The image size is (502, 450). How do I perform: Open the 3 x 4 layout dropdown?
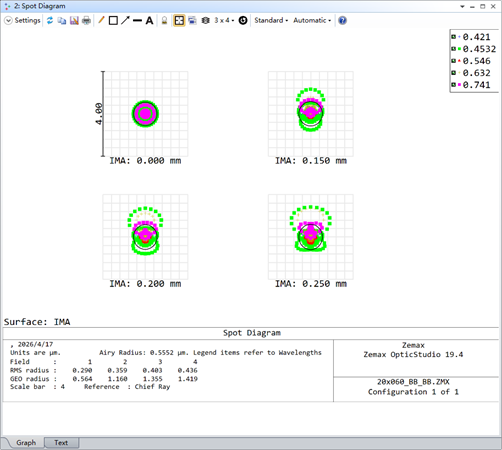[224, 20]
